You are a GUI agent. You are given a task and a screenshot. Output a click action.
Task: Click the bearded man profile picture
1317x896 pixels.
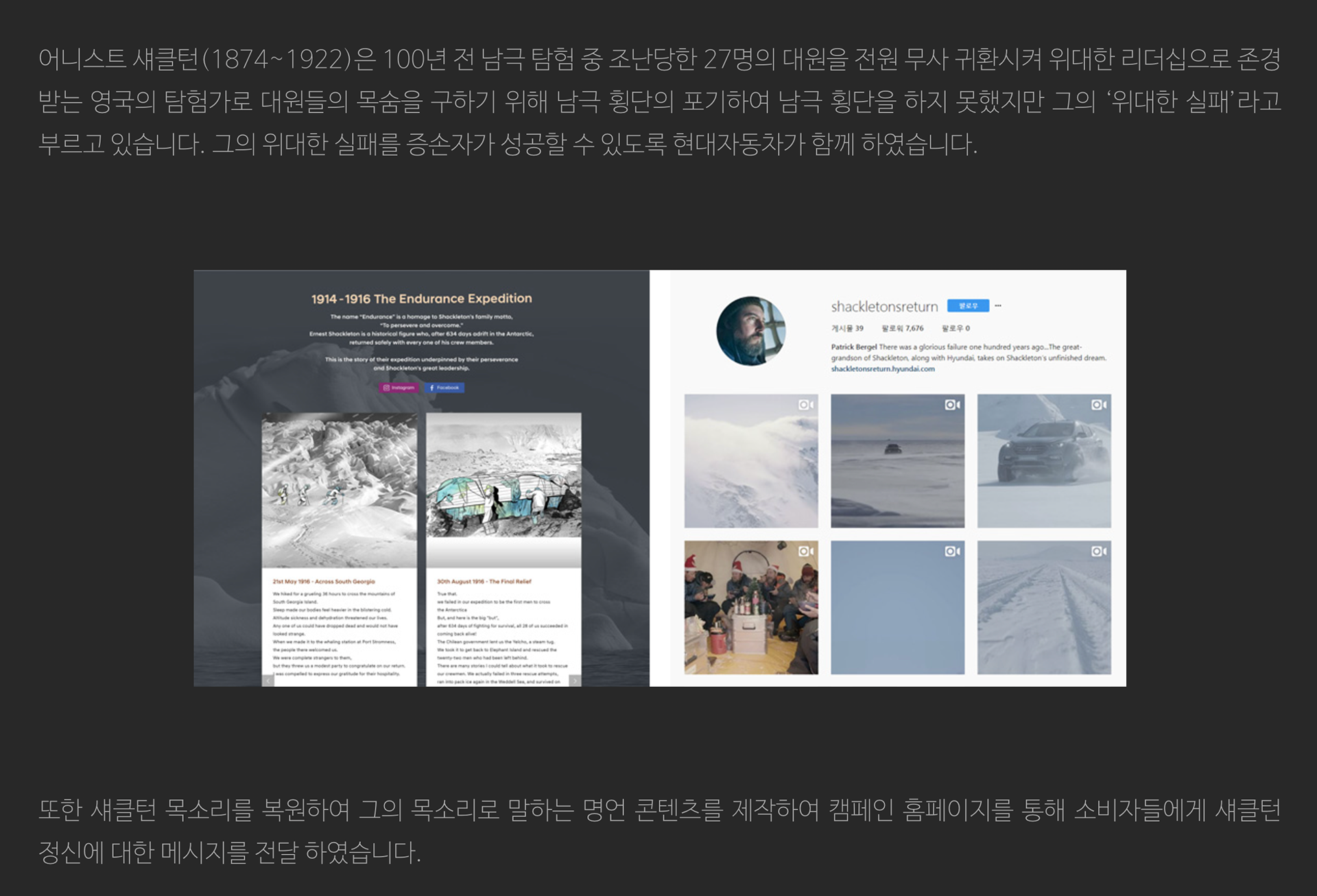(x=750, y=331)
